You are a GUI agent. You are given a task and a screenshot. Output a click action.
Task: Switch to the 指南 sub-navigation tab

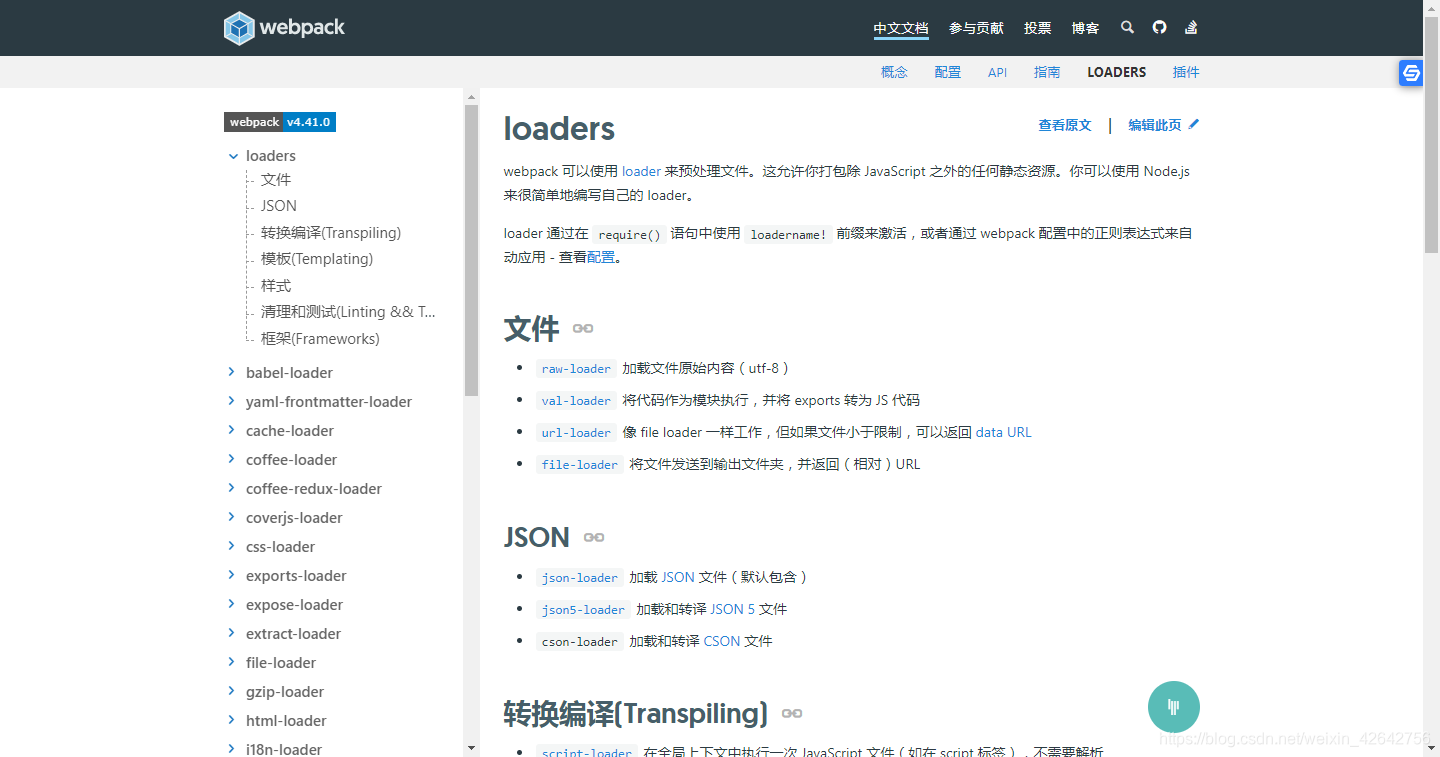coord(1047,72)
